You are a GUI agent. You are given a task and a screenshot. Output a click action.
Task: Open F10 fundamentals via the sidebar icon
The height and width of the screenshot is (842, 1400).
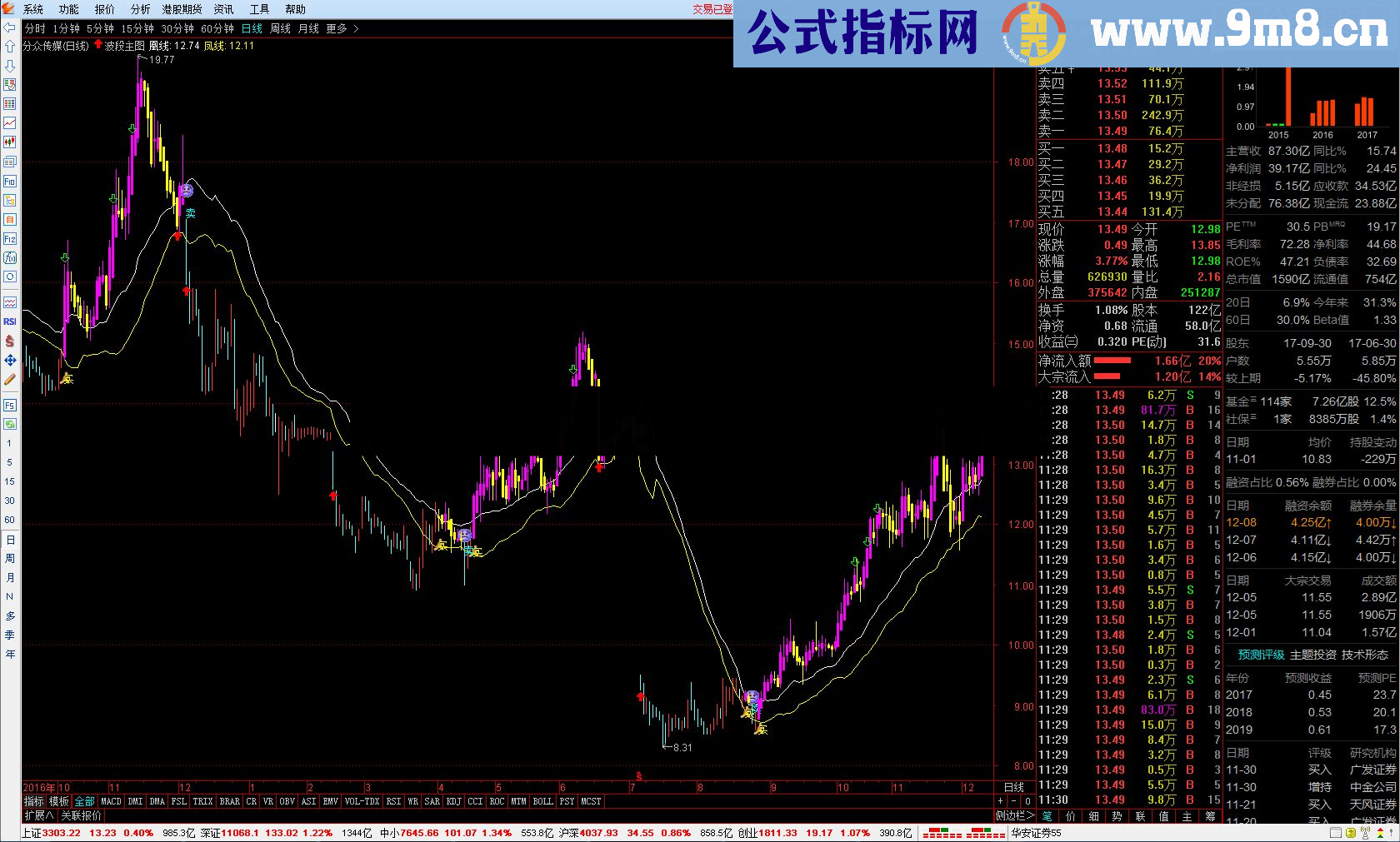pyautogui.click(x=9, y=181)
